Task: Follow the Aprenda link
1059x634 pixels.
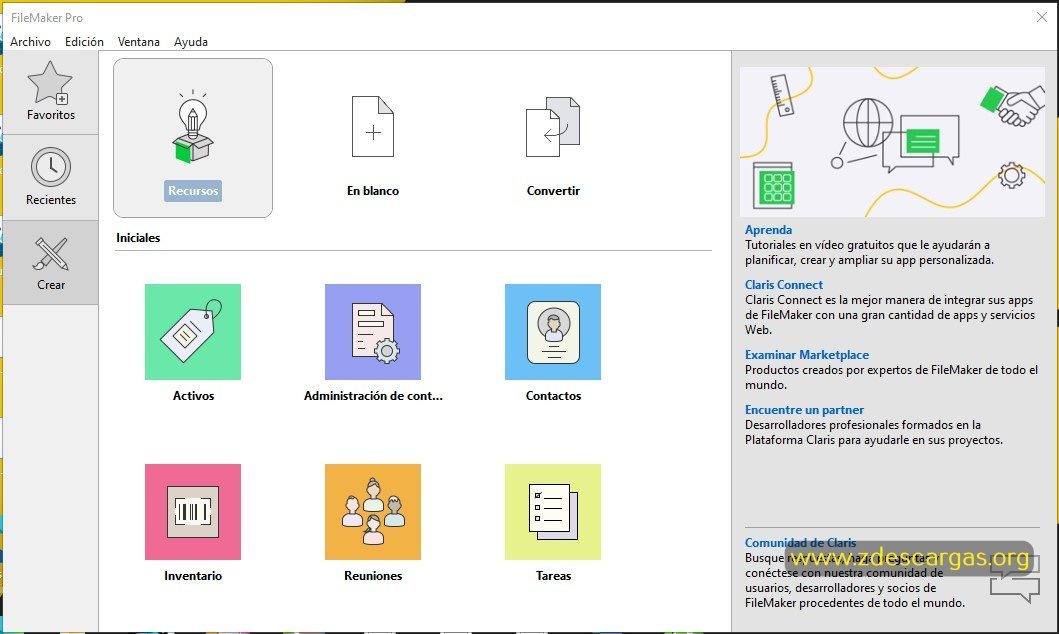Action: [x=769, y=230]
